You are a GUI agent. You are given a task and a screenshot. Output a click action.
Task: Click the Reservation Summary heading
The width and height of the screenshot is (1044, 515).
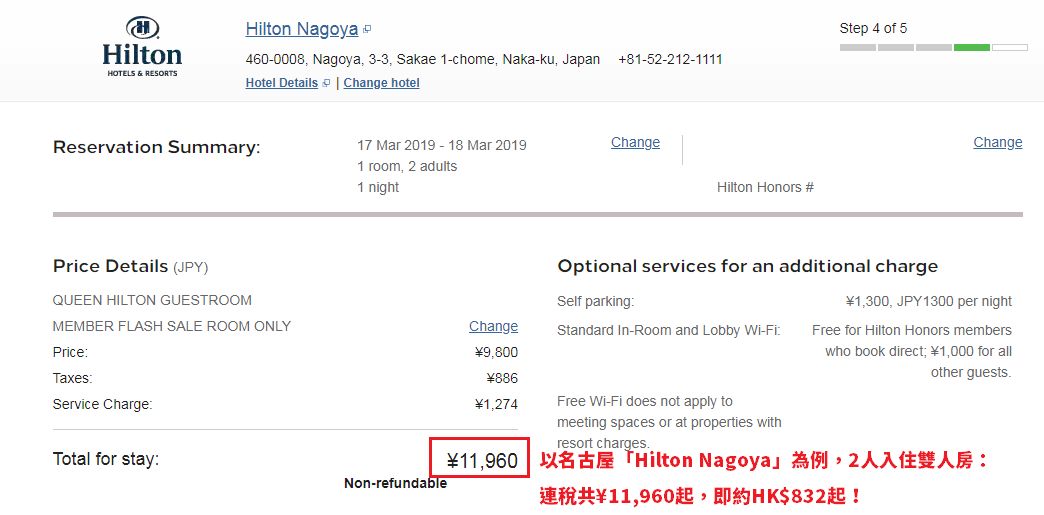[156, 147]
